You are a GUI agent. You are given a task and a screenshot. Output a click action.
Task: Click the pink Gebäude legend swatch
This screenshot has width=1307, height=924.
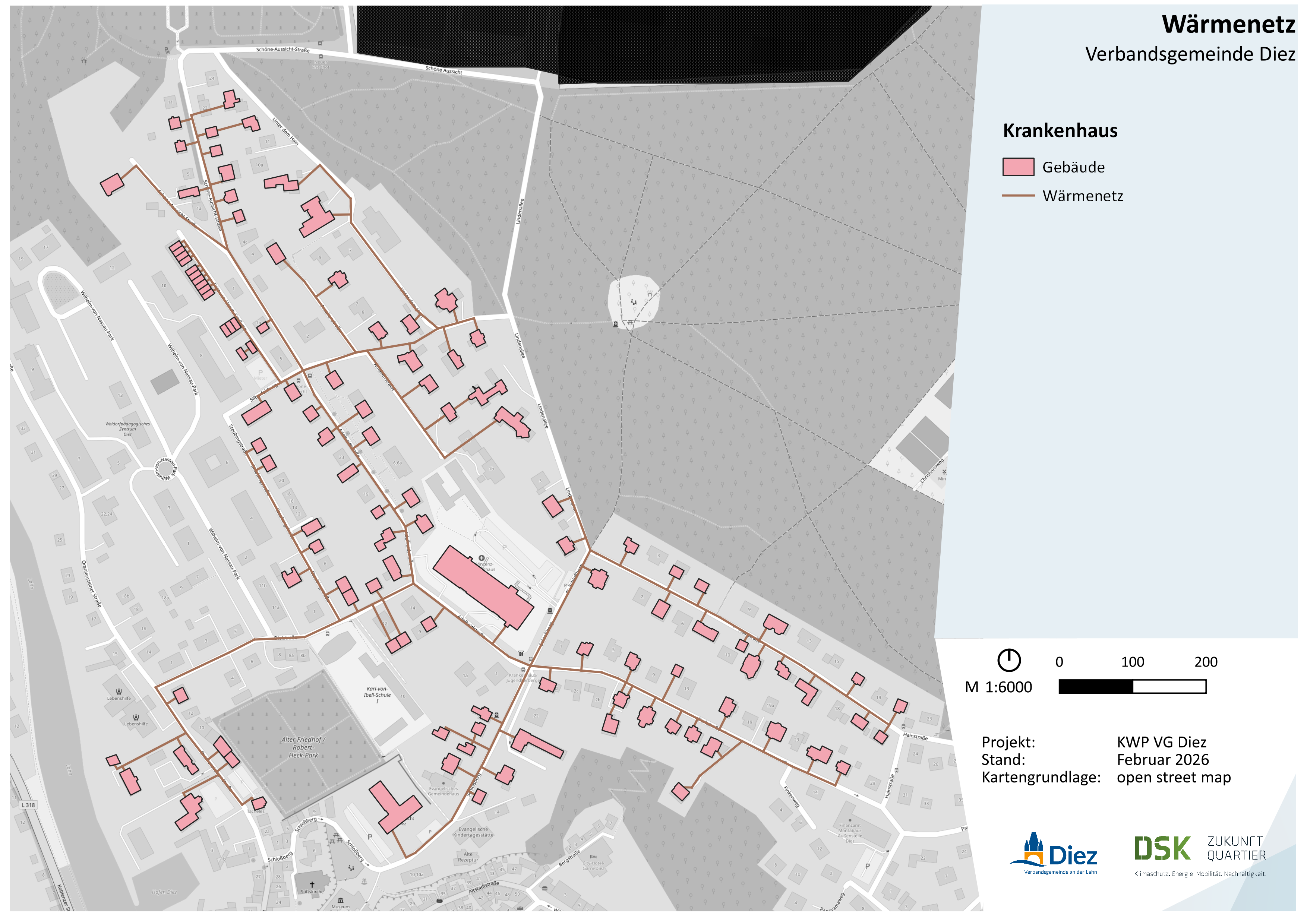[1018, 167]
